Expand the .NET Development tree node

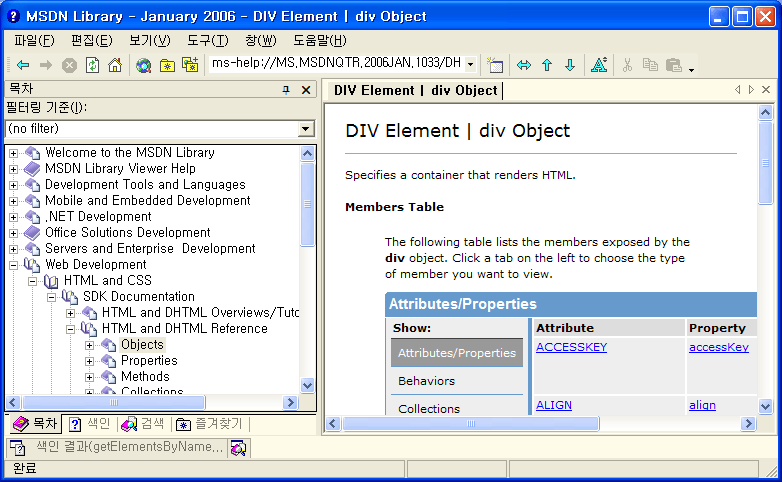click(14, 217)
